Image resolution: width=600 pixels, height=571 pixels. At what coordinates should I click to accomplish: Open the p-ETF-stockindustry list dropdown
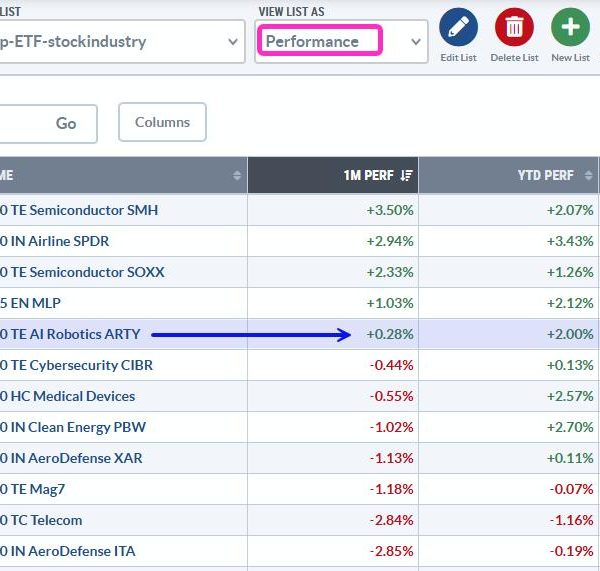[122, 41]
